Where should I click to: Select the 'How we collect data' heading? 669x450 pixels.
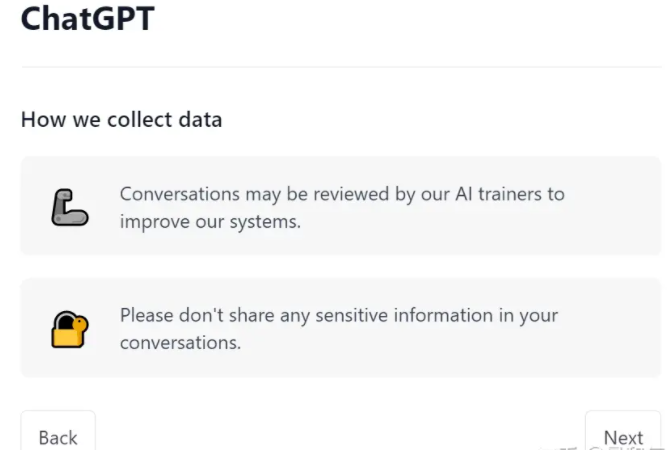(122, 119)
